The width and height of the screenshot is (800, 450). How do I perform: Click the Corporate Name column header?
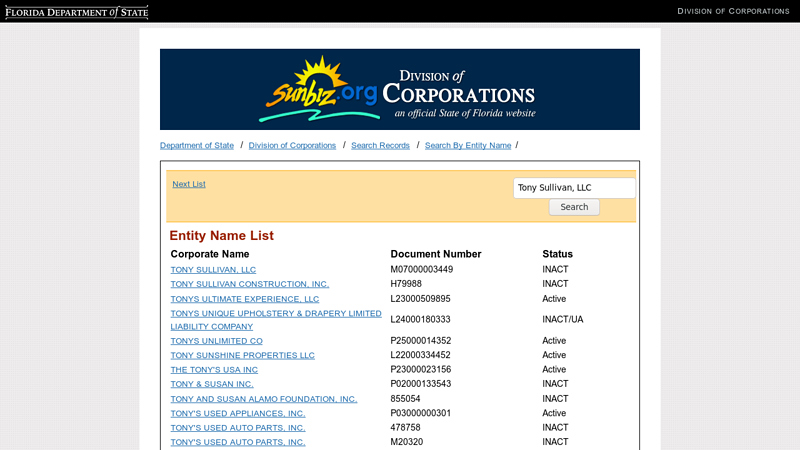[210, 254]
